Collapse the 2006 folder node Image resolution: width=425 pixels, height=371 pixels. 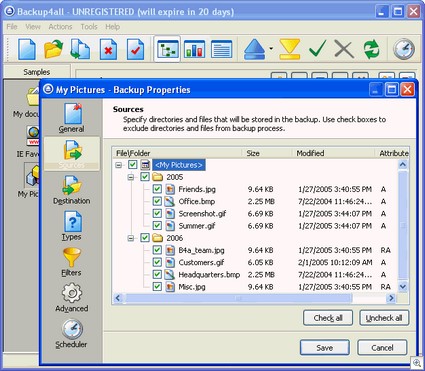coord(131,238)
